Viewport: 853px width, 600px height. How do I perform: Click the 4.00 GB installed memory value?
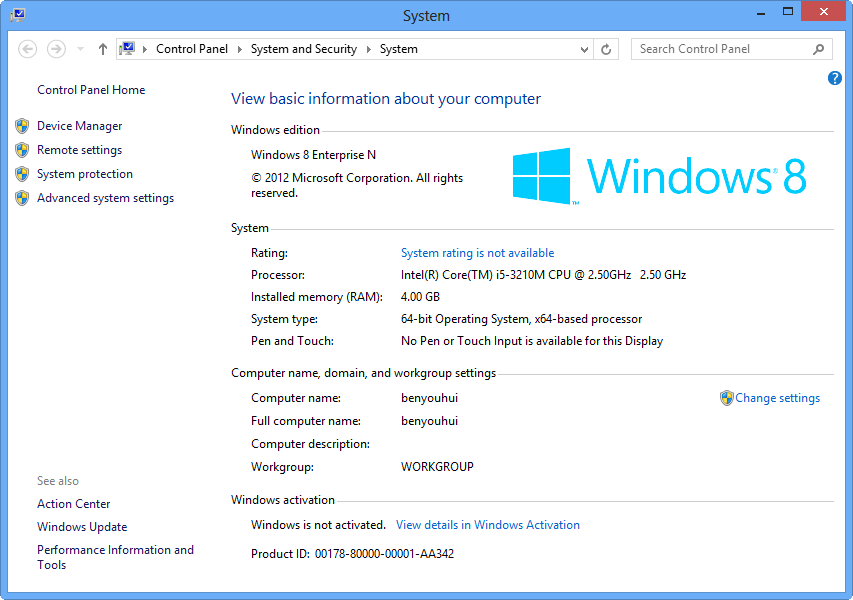click(x=420, y=297)
